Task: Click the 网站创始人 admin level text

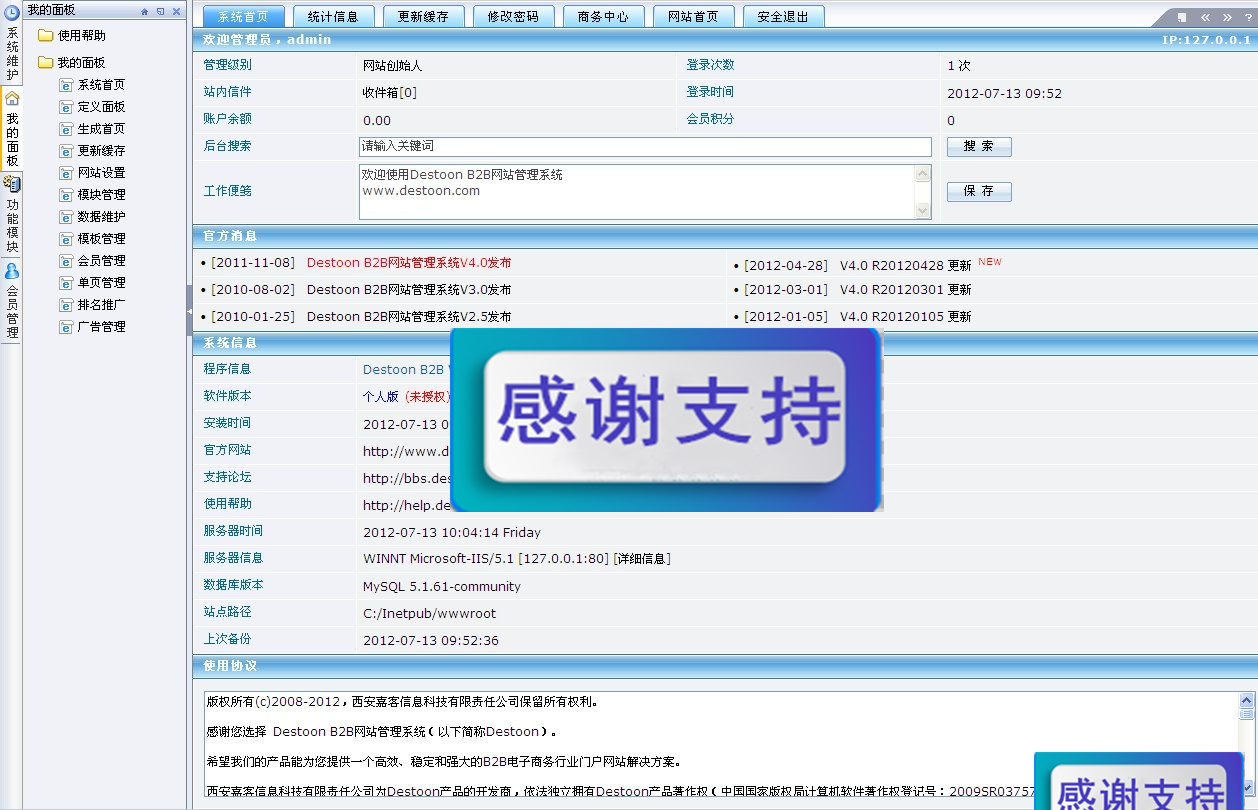Action: click(x=393, y=66)
